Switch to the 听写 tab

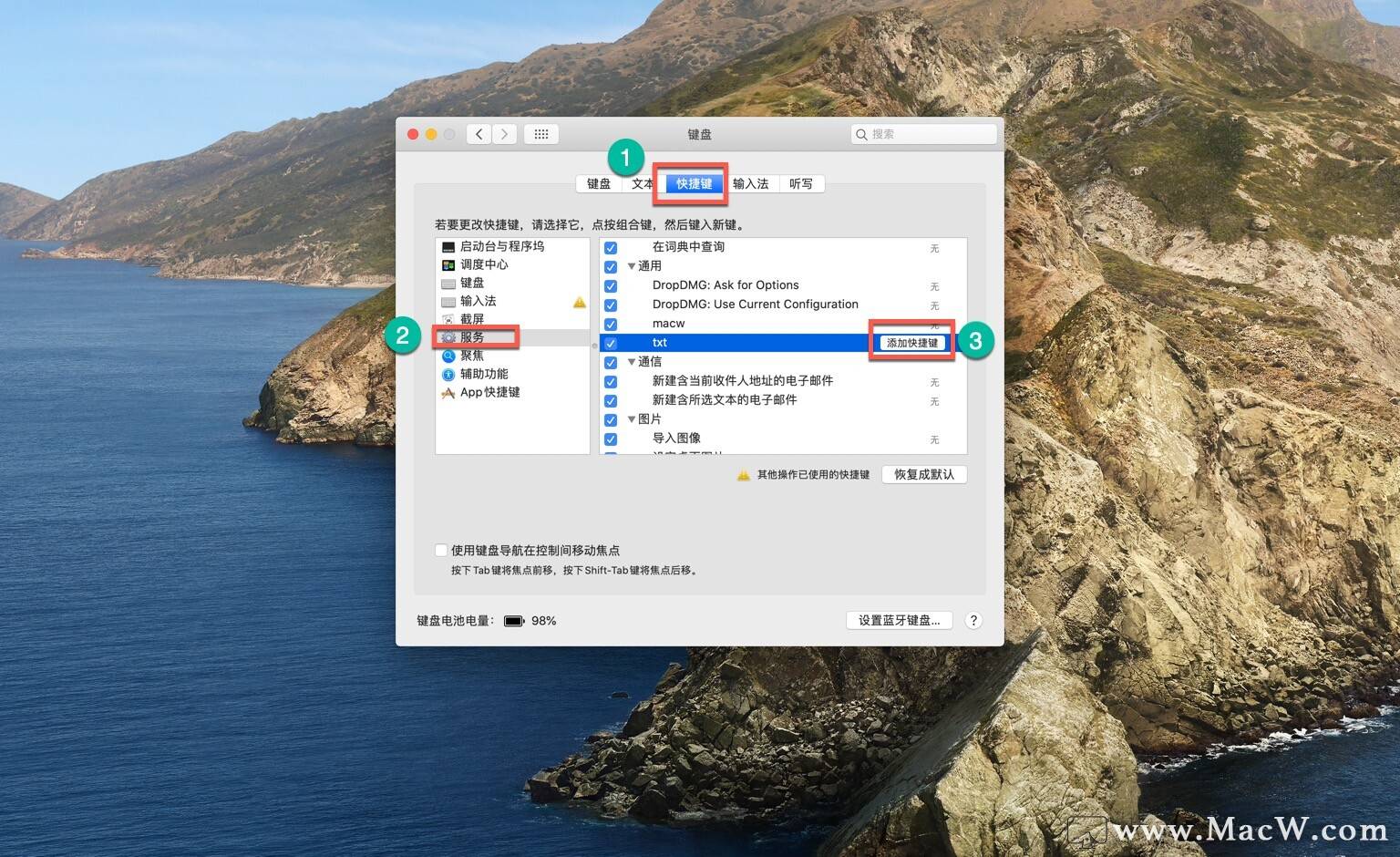click(801, 183)
